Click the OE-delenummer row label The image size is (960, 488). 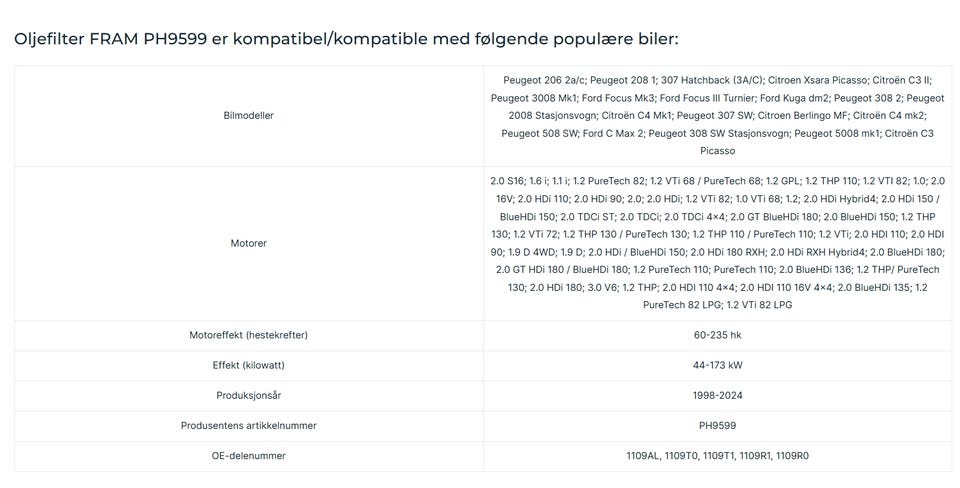click(248, 455)
